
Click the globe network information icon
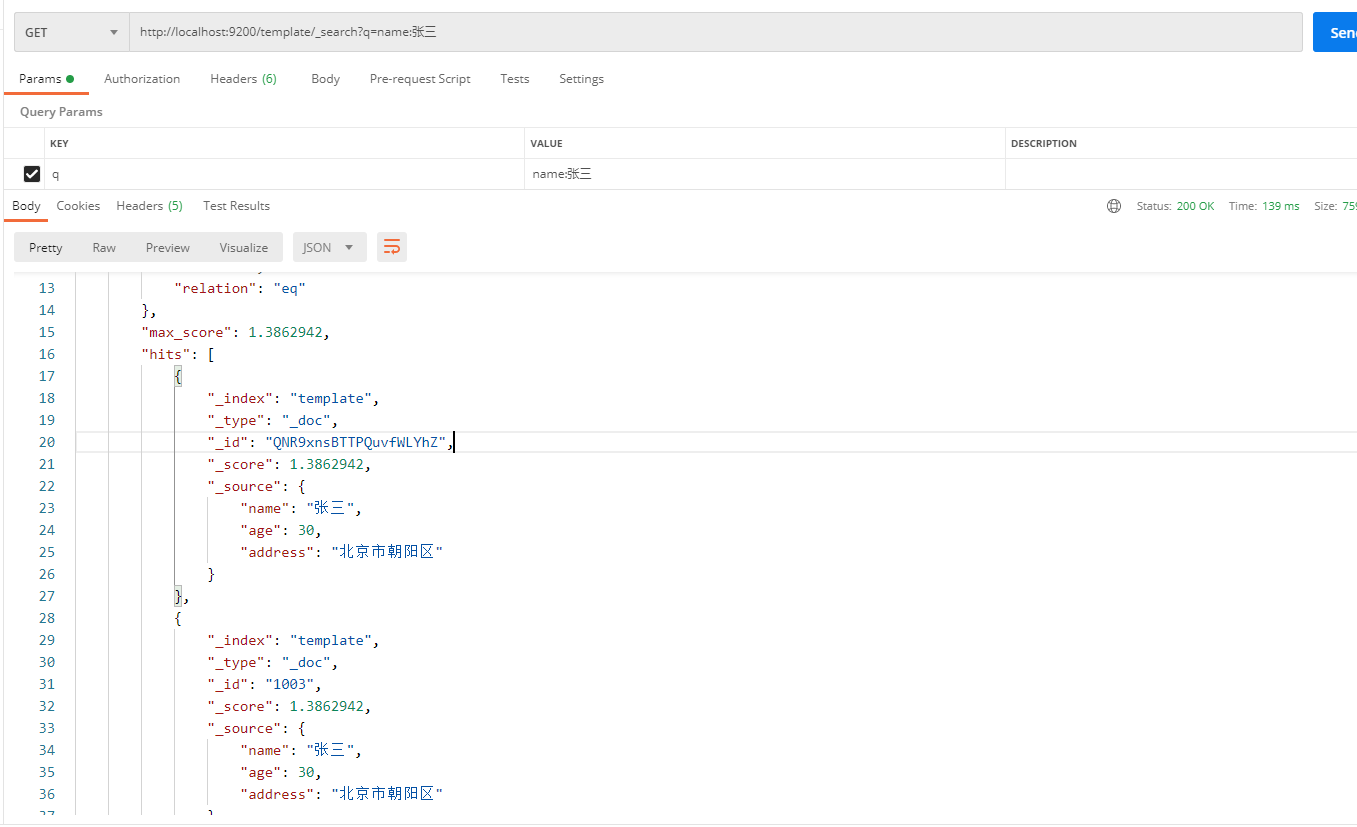pyautogui.click(x=1114, y=206)
